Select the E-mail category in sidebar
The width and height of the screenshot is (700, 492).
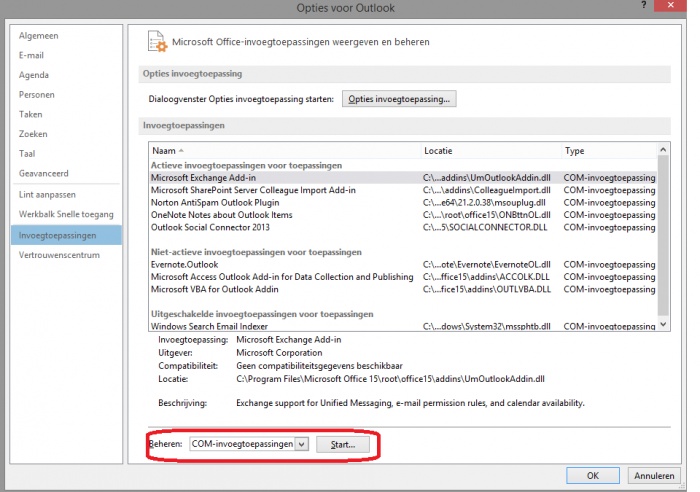coord(31,55)
